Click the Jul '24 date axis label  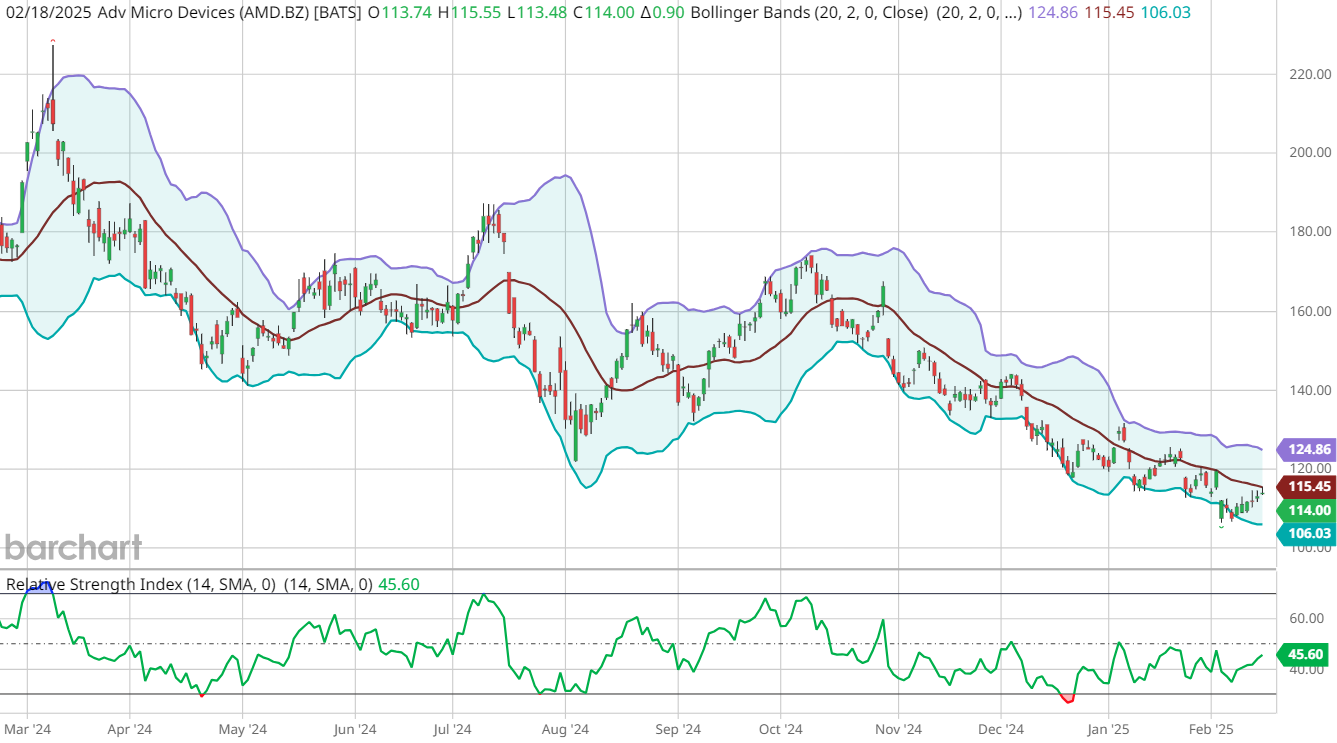pos(453,729)
